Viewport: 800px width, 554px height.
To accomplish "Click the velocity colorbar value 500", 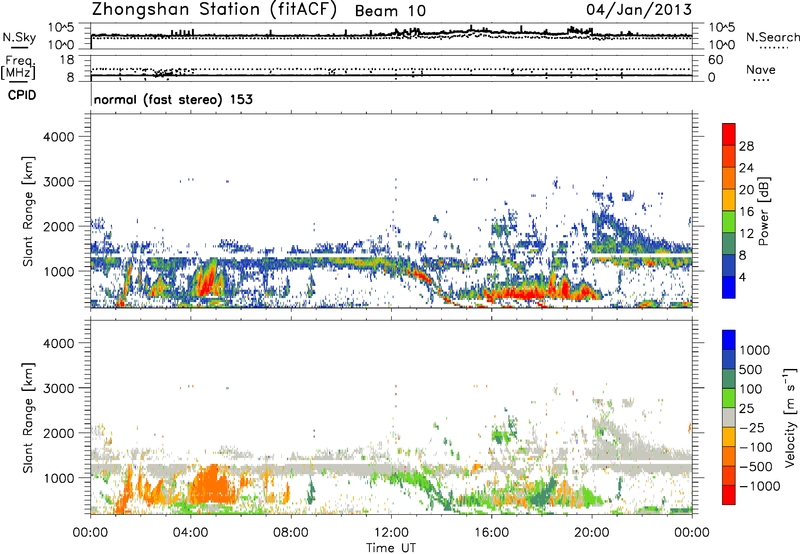I will click(x=752, y=369).
